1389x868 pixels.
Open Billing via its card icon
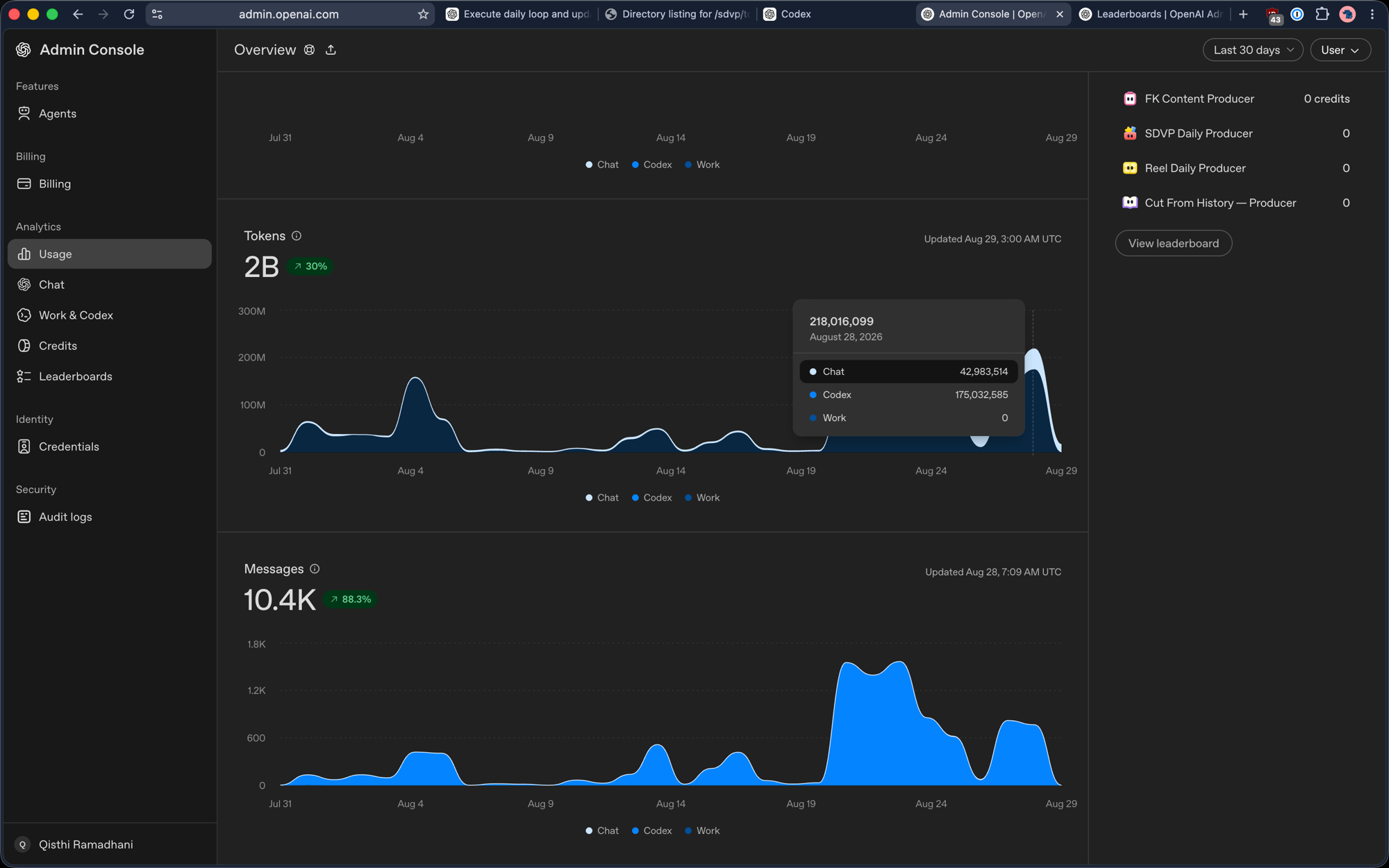pyautogui.click(x=24, y=184)
